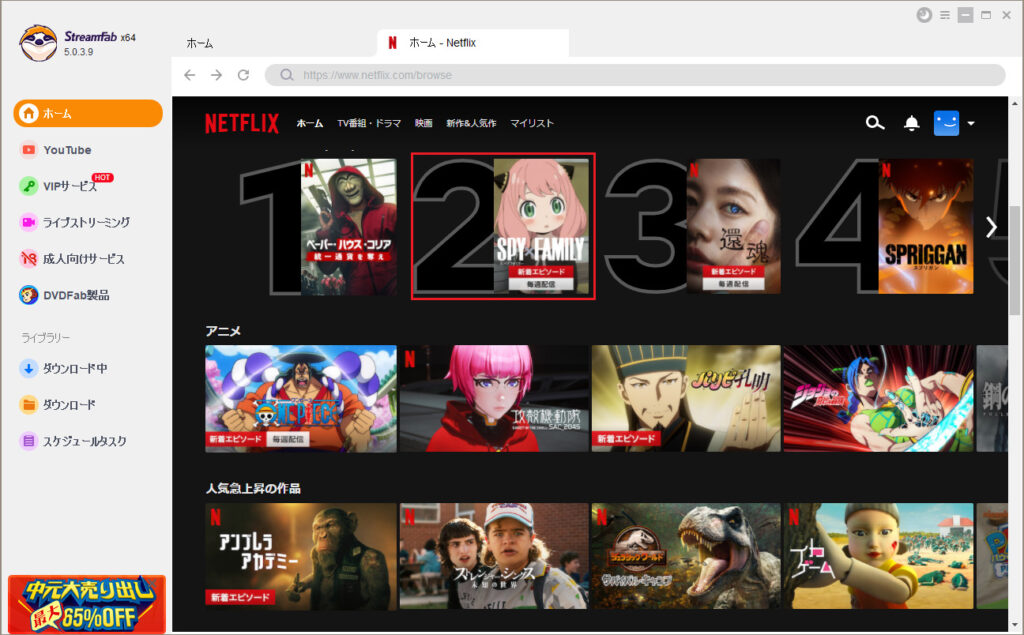Select the ペーパー・ハウス・コリア poster

[x=349, y=226]
